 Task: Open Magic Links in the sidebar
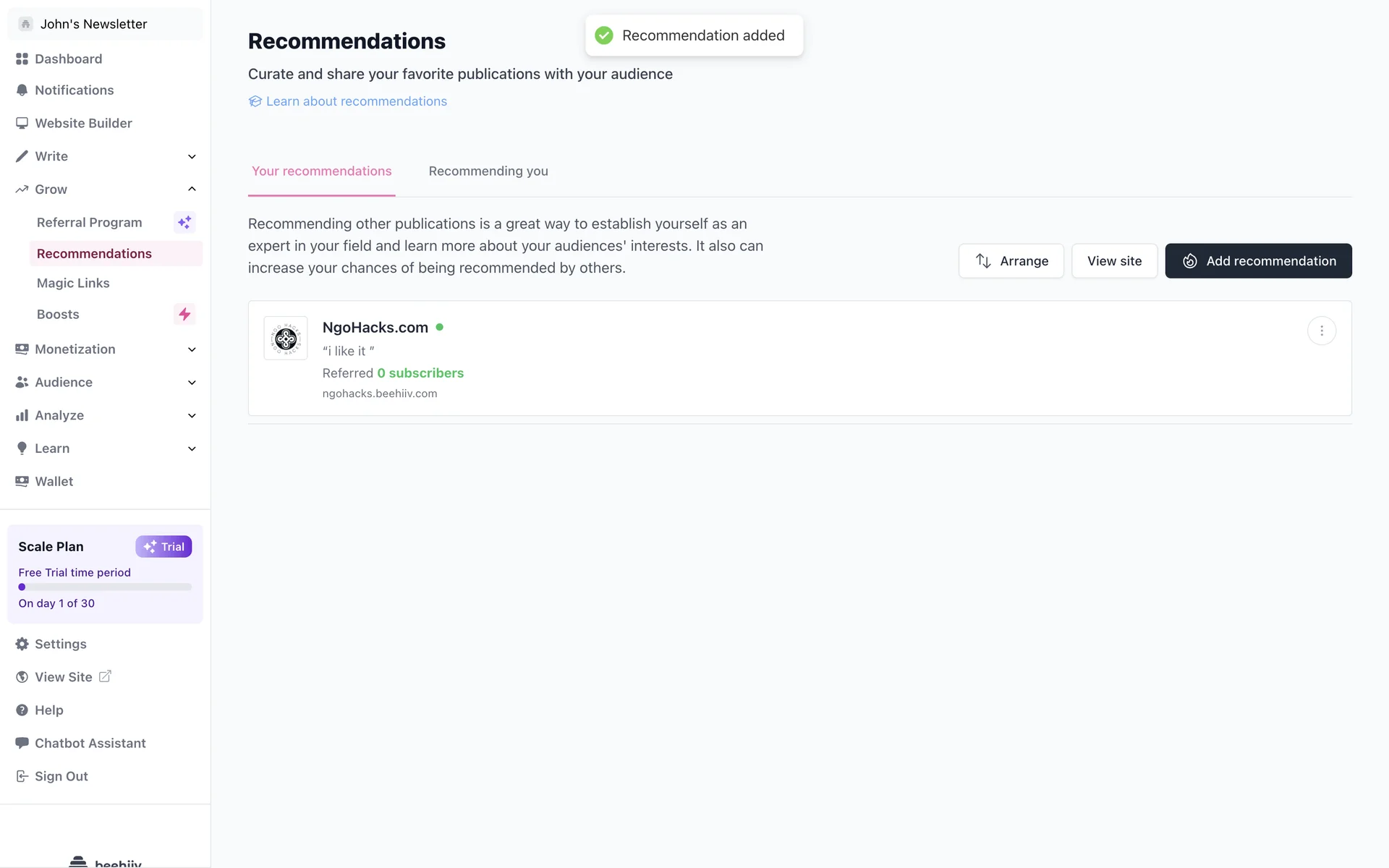[73, 283]
